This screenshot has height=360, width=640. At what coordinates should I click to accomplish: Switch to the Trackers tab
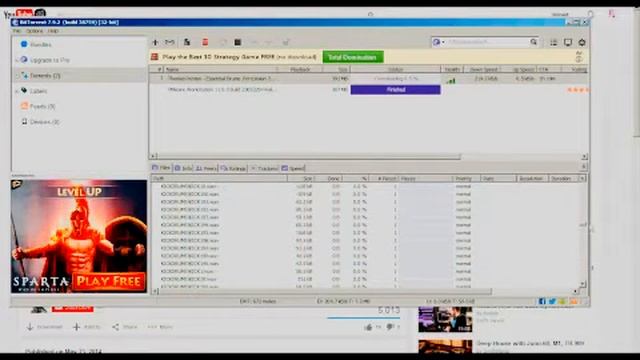(x=264, y=168)
